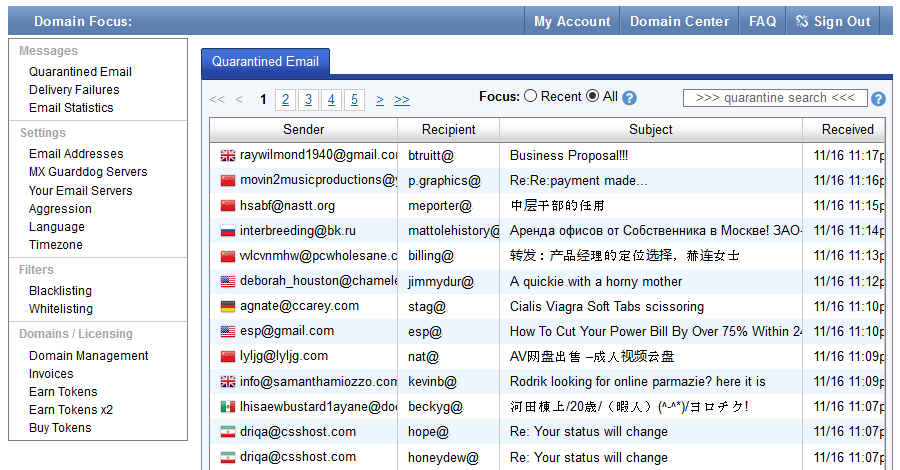Screen dimensions: 900x470
Task: Open the Quarantined Email tab
Action: pyautogui.click(x=265, y=62)
